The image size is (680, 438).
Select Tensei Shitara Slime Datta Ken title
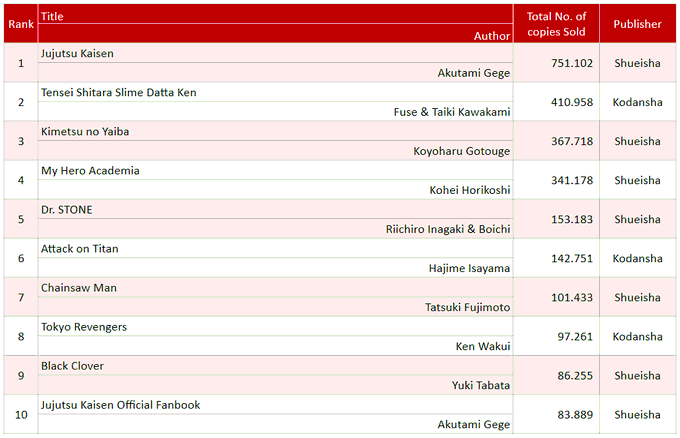pyautogui.click(x=118, y=92)
